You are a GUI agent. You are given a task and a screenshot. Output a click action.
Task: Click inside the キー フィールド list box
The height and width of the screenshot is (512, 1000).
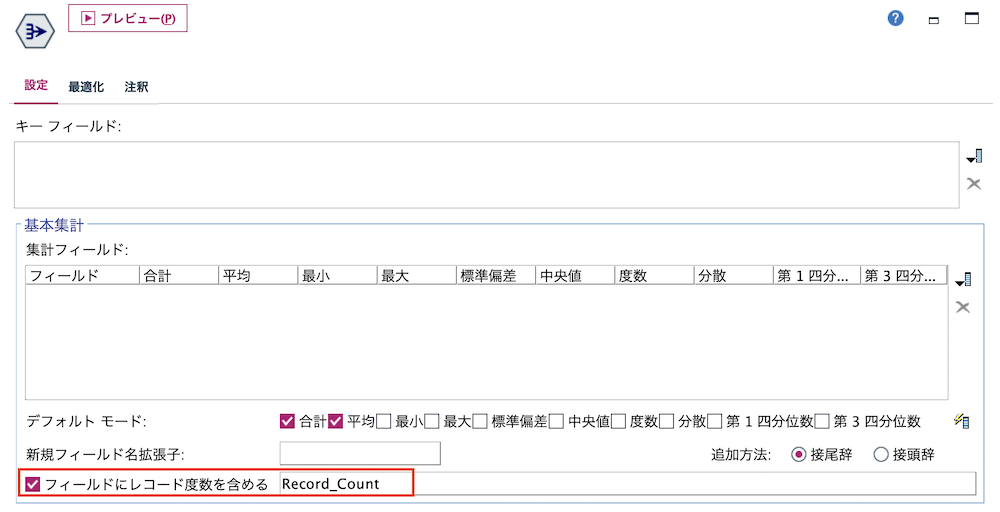tap(487, 175)
